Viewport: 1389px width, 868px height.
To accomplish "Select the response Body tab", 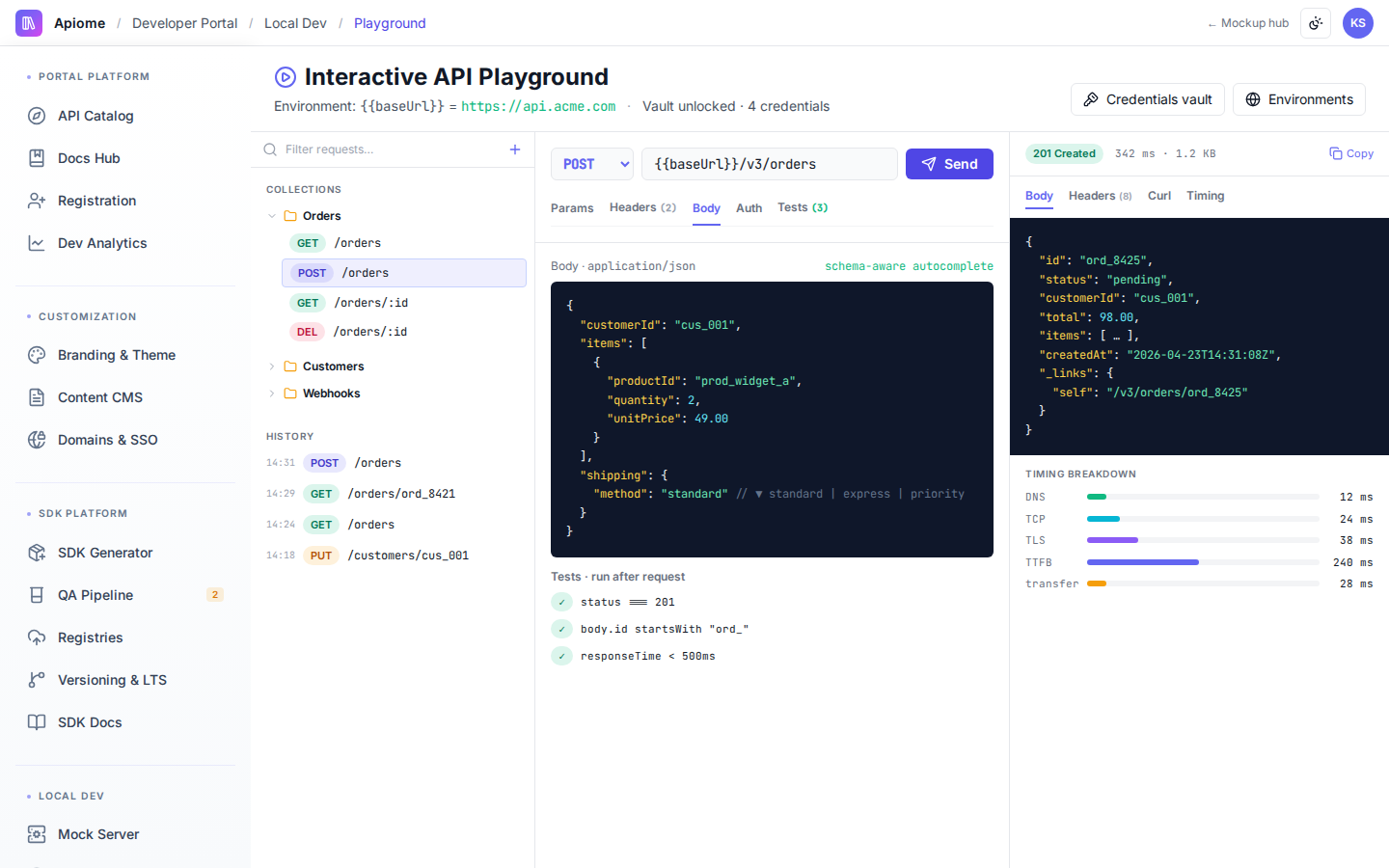I will coord(1039,196).
